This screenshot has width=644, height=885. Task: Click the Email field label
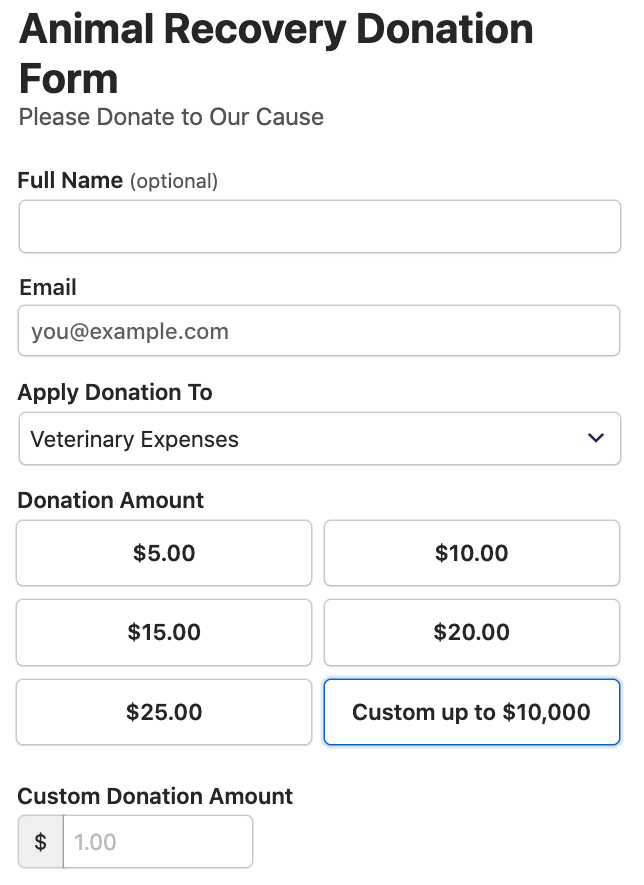pos(48,288)
